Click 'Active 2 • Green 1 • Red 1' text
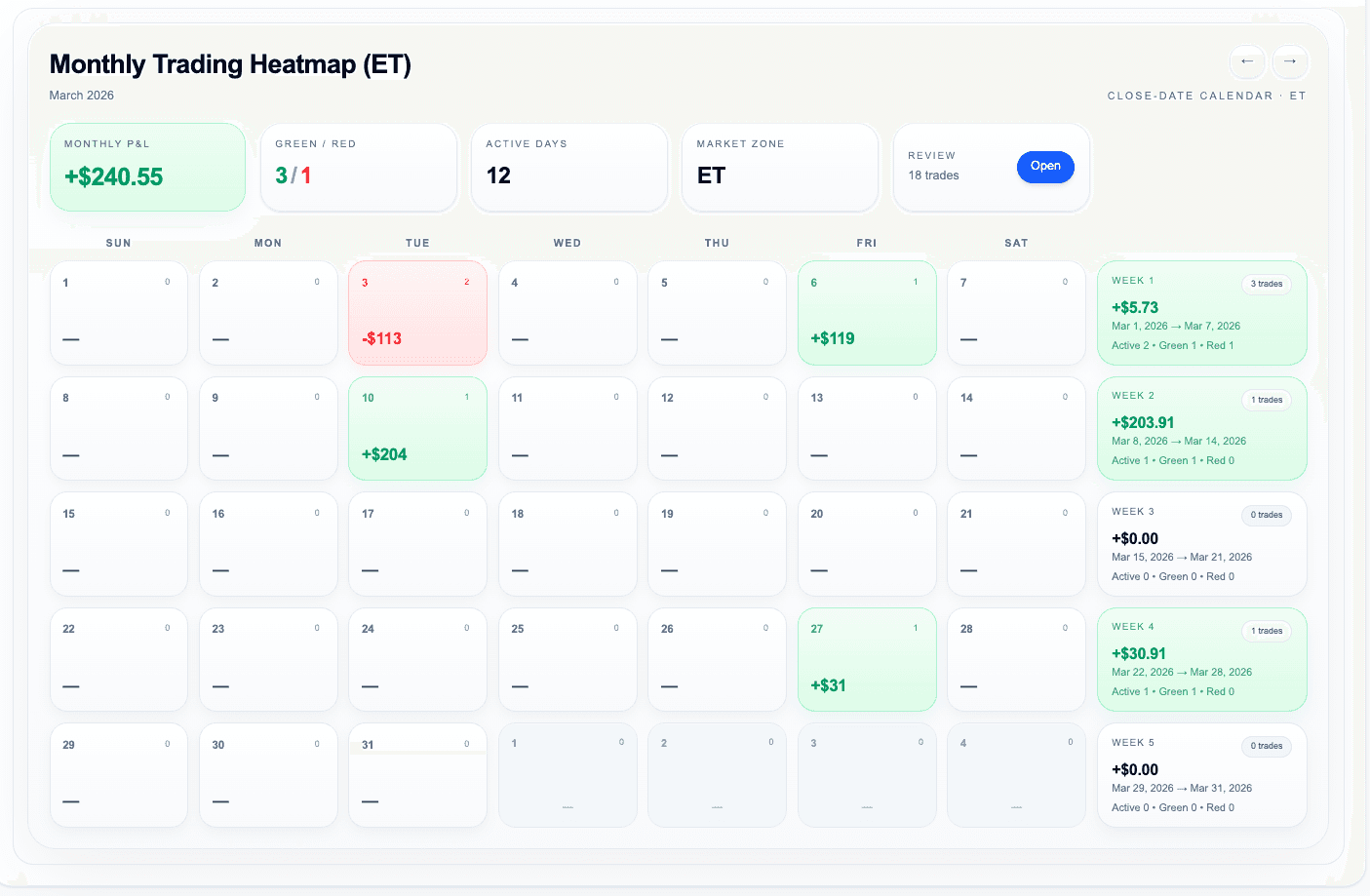The height and width of the screenshot is (896, 1370). pyautogui.click(x=1173, y=345)
